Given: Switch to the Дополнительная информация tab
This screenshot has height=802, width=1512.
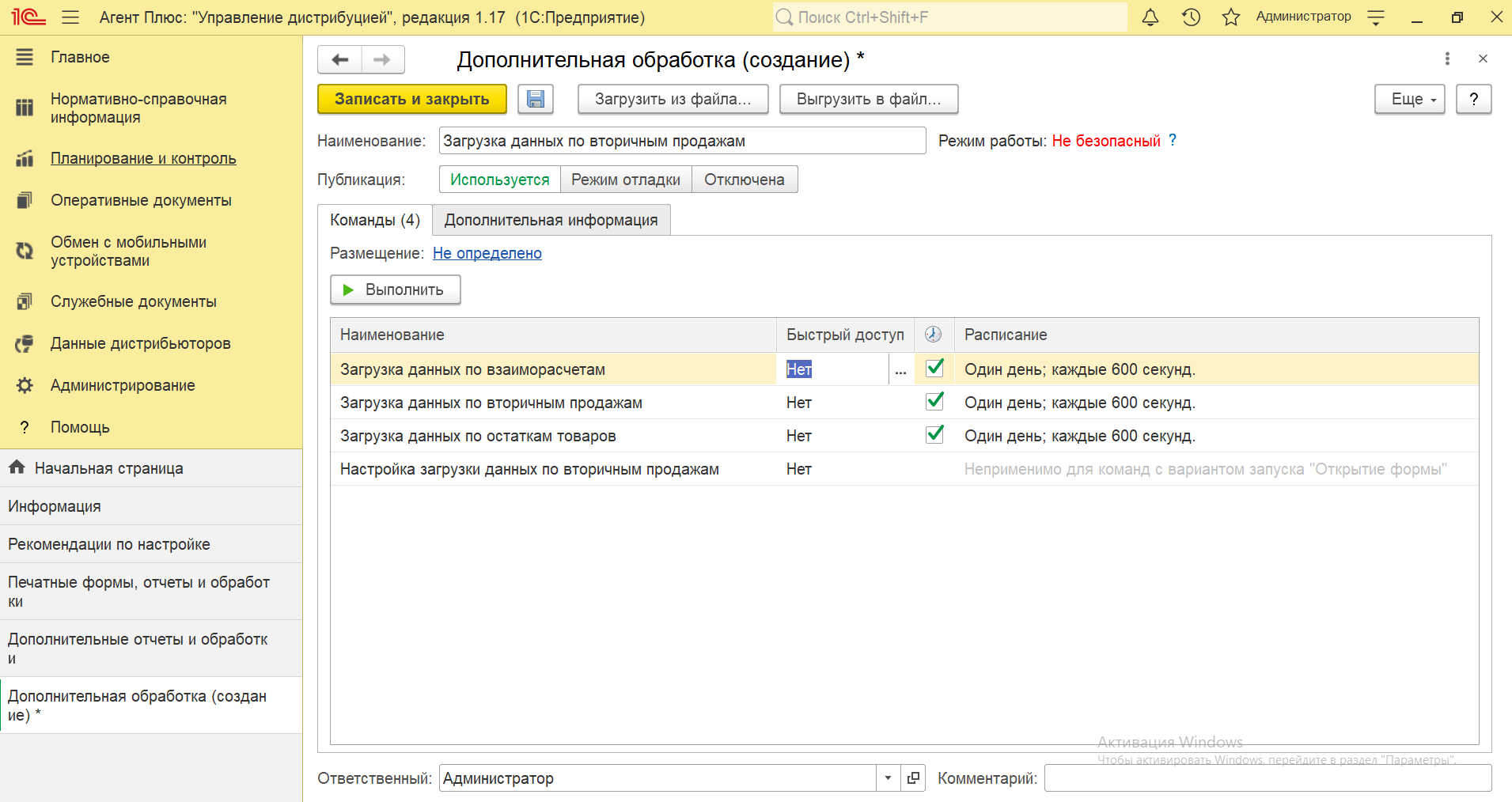Looking at the screenshot, I should [551, 220].
